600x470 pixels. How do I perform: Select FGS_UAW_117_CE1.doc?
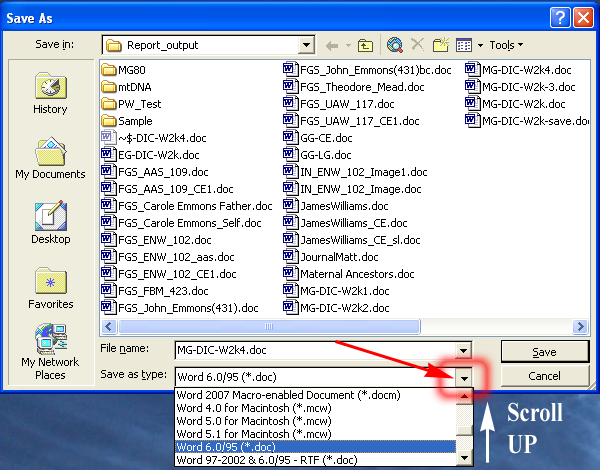pyautogui.click(x=351, y=121)
